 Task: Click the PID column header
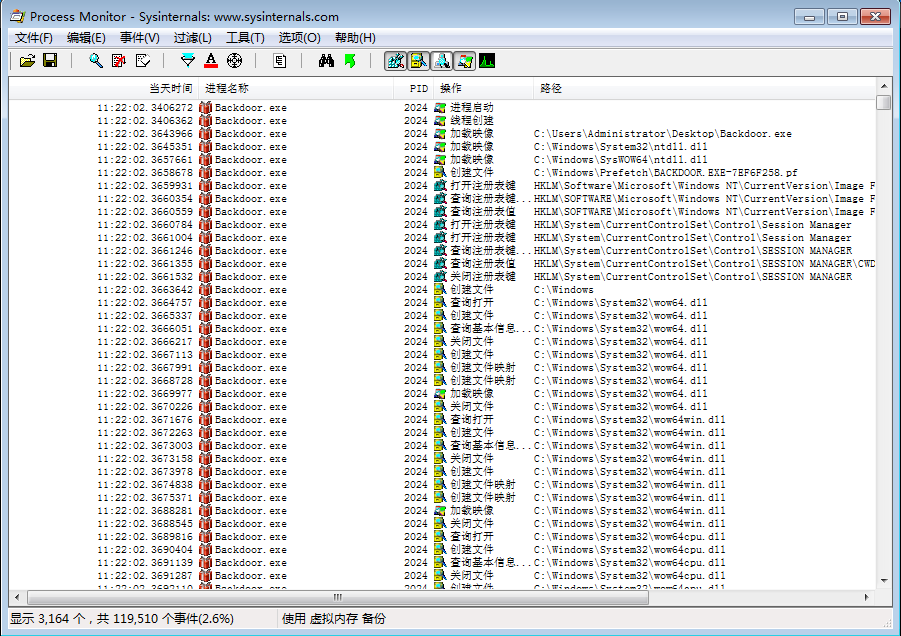(413, 88)
